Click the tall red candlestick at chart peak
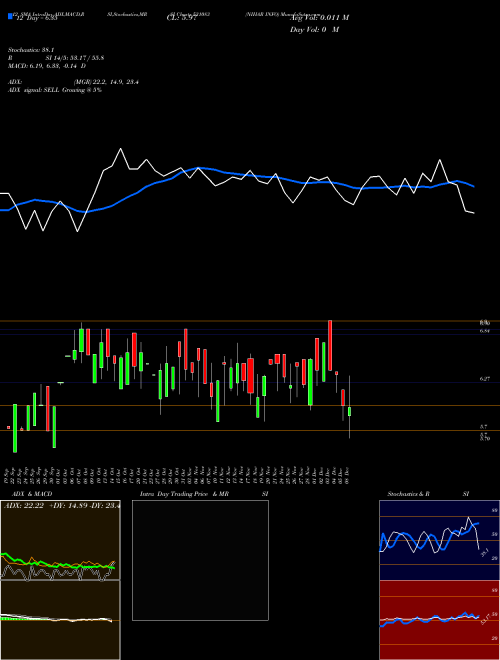Viewport: 500px width, 660px height. coord(330,345)
